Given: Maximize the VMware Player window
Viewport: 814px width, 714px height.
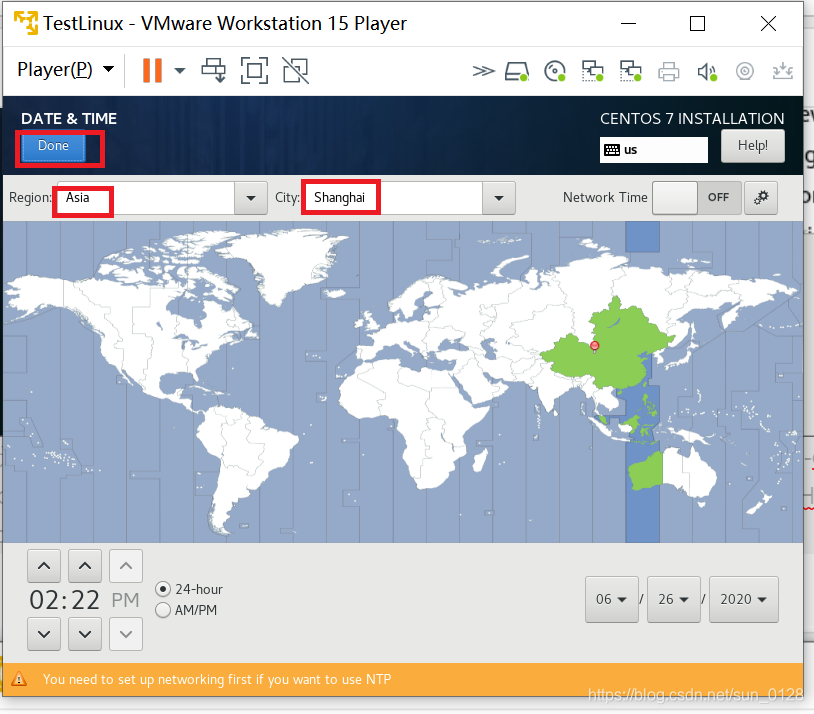Looking at the screenshot, I should (697, 23).
